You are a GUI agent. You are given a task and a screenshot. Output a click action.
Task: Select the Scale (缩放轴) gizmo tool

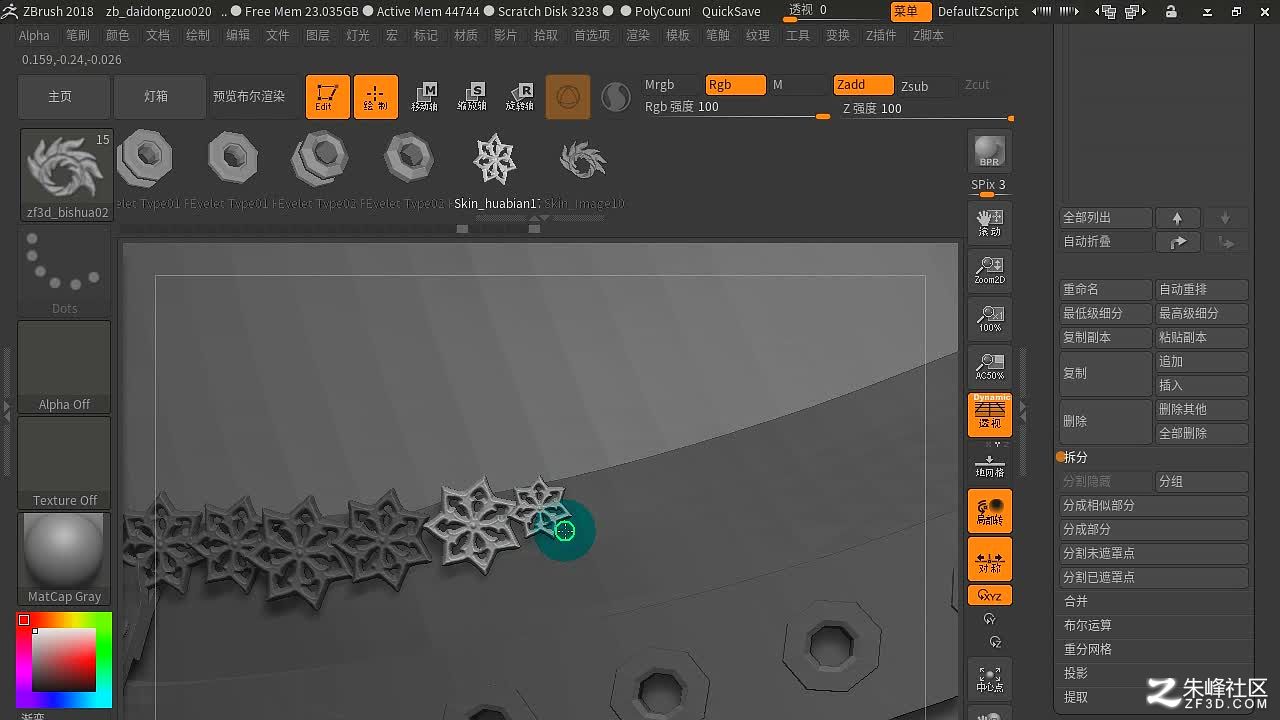(x=472, y=97)
